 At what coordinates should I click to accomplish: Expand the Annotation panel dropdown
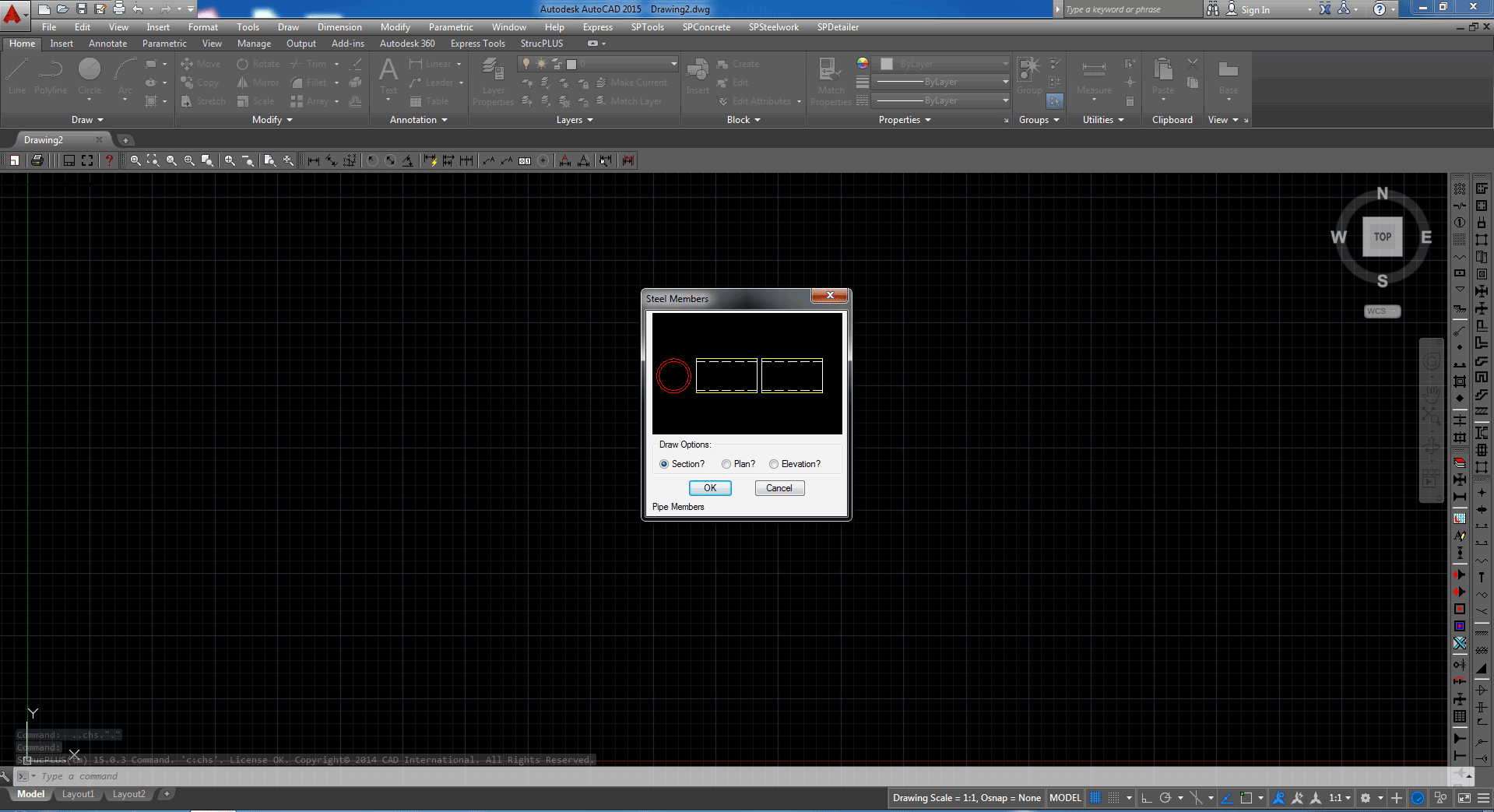[418, 120]
